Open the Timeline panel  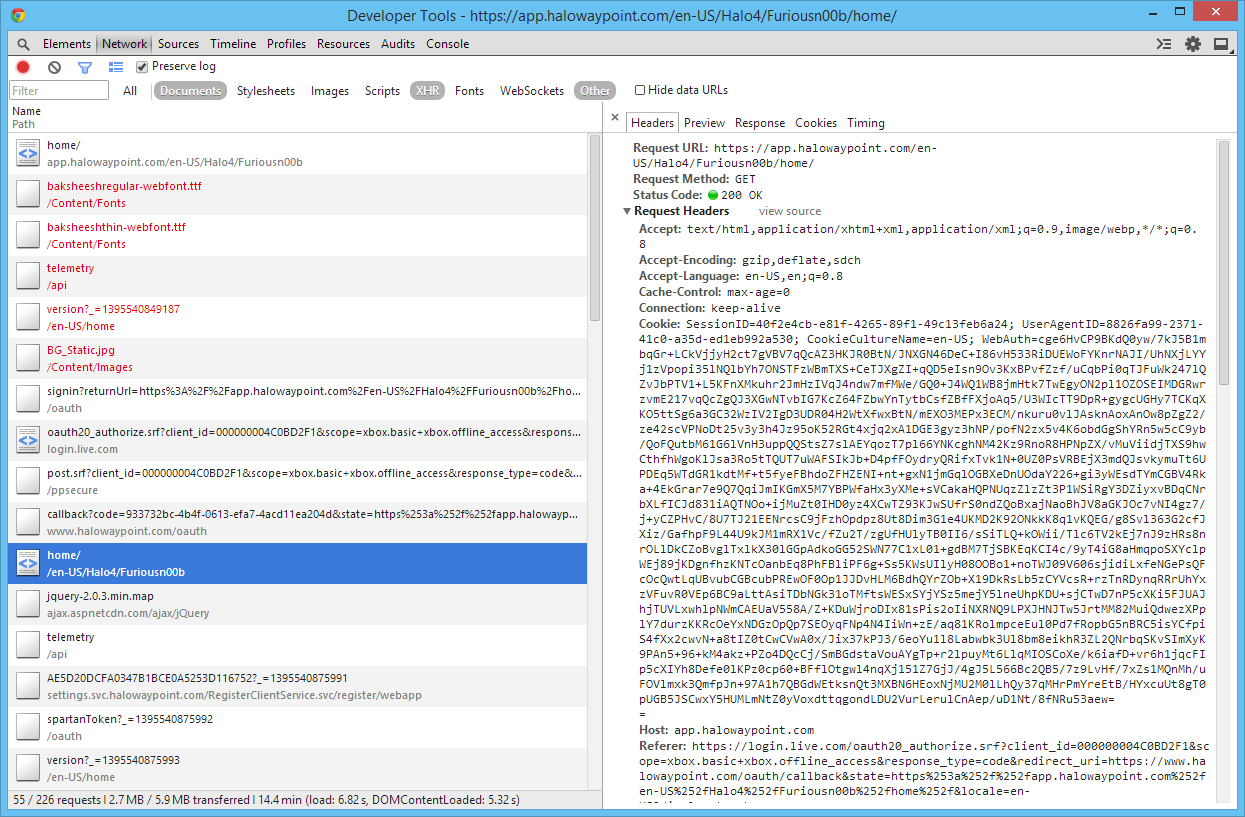233,44
